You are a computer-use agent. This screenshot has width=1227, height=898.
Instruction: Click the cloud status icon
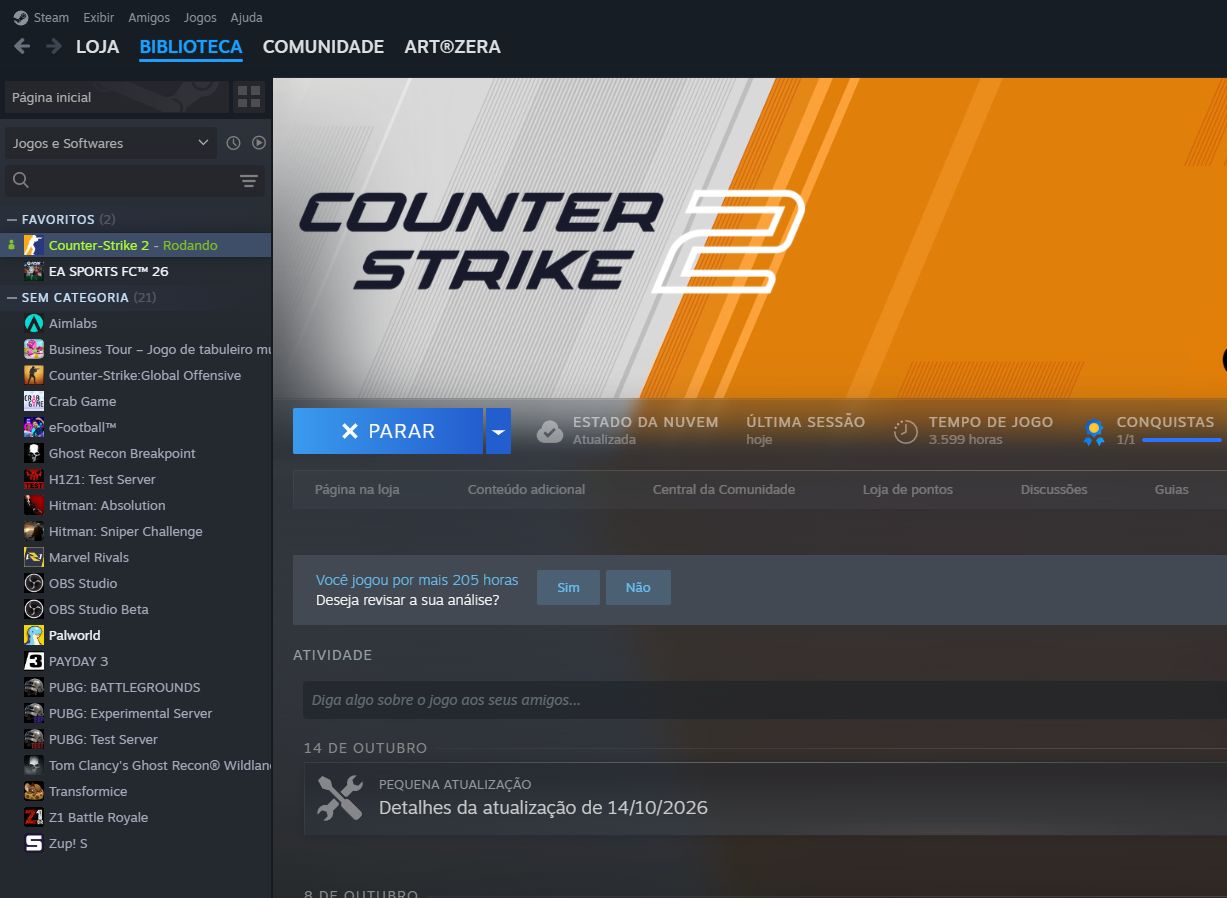tap(550, 431)
